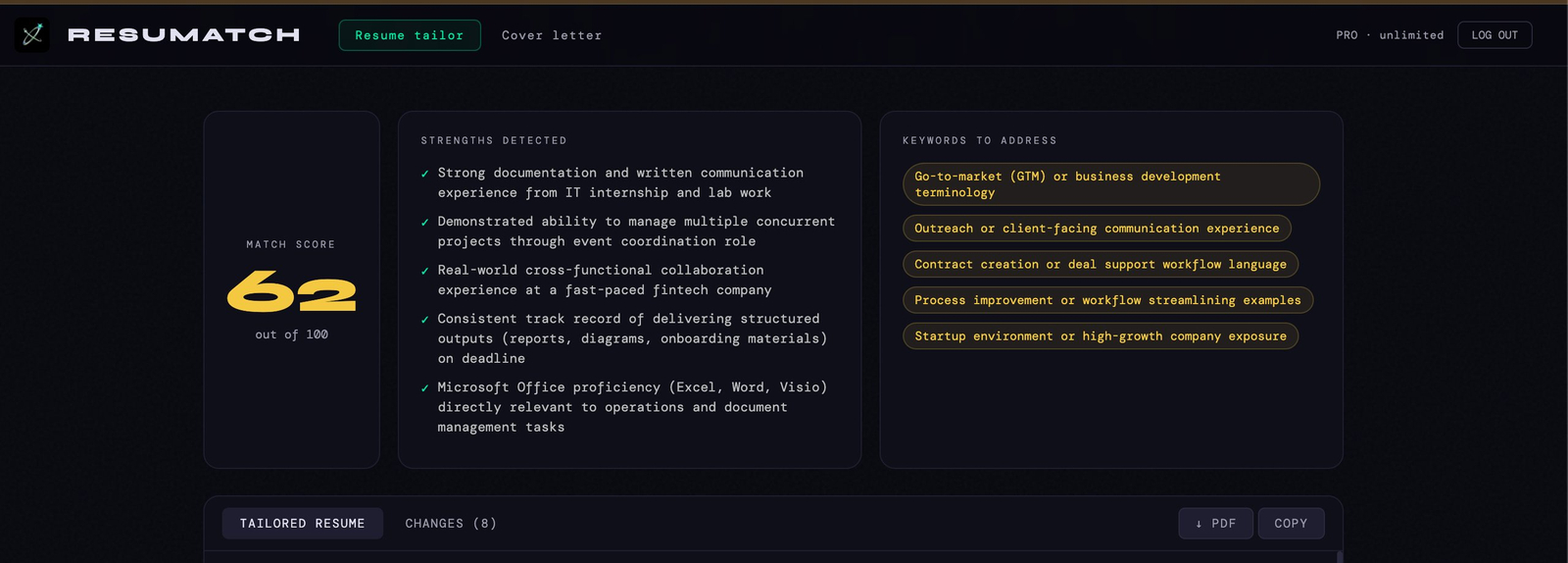Open the Resume tailor tab
1568x563 pixels.
pos(410,35)
